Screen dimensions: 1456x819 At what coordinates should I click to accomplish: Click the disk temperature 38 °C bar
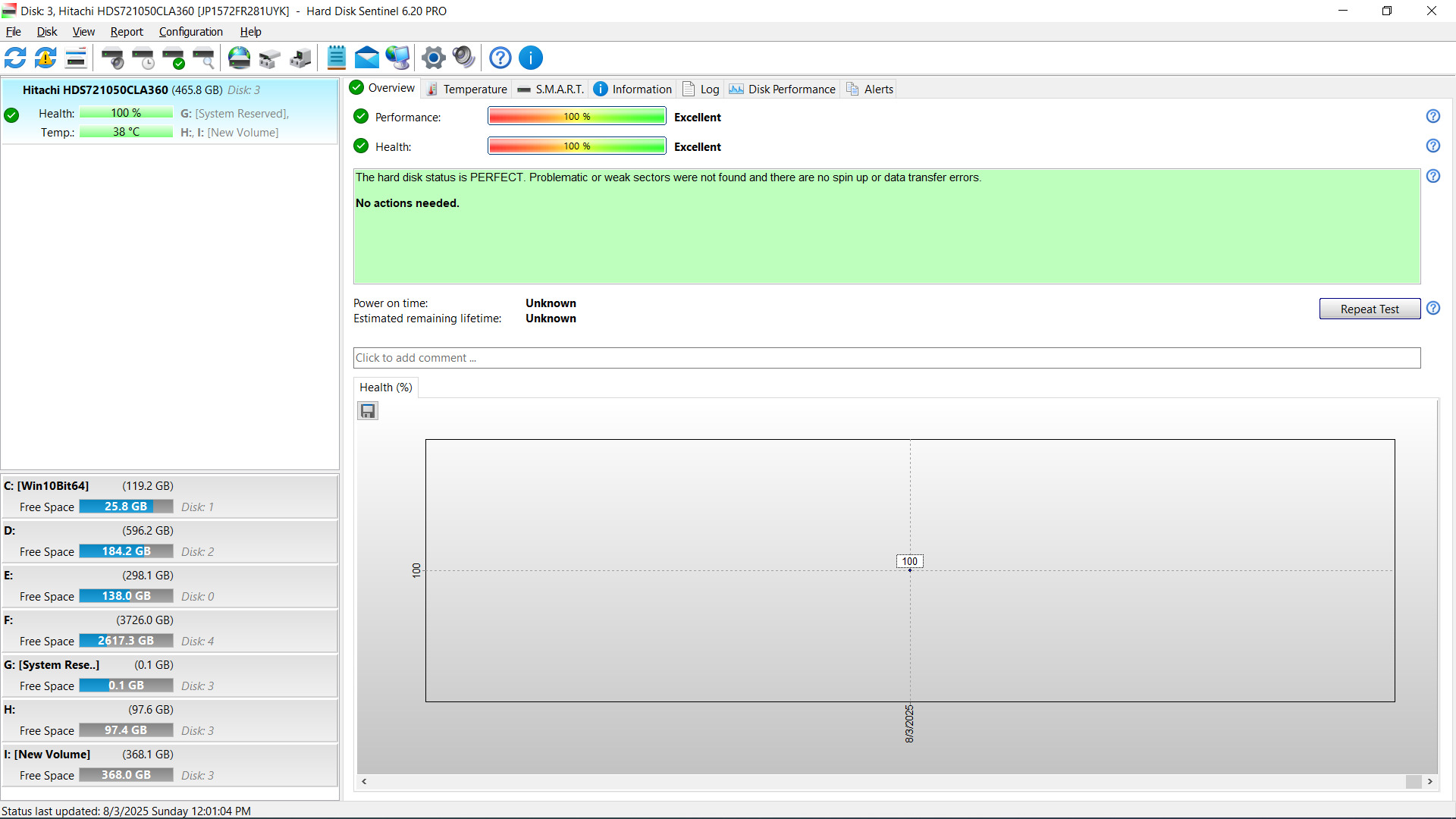pyautogui.click(x=126, y=132)
